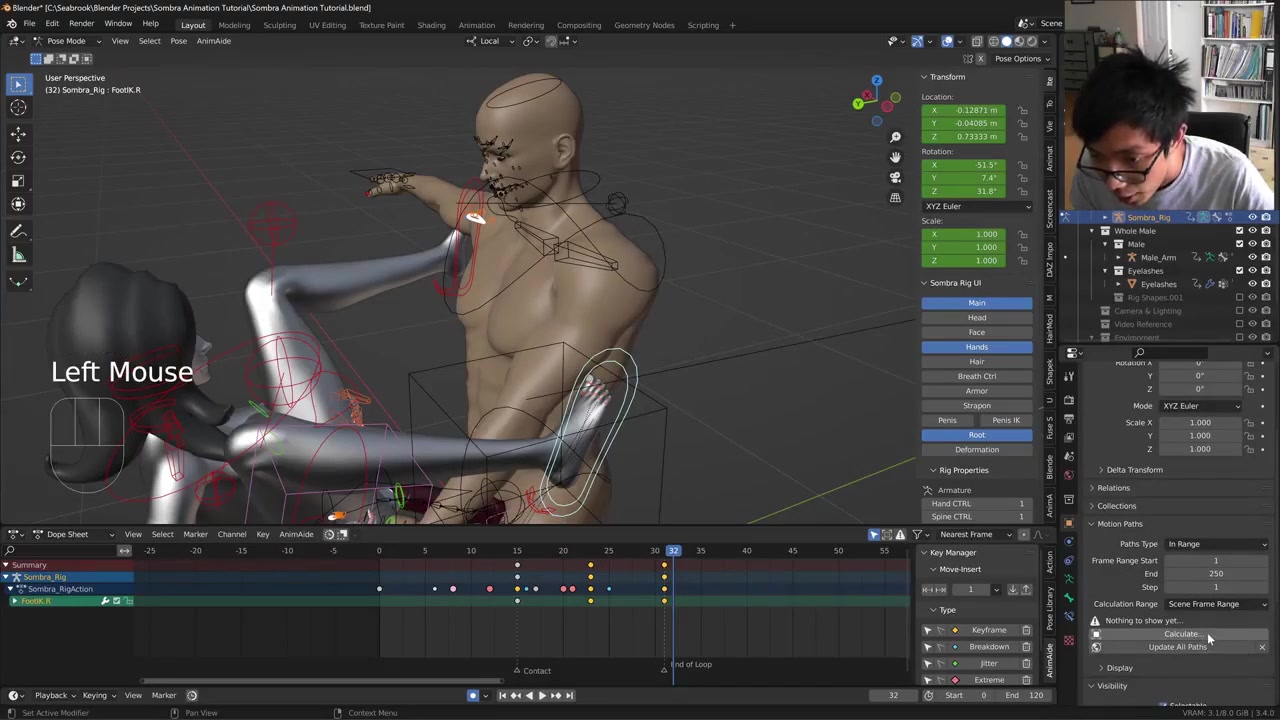Click the Update All Paths button
Screen dimensions: 1280x720
[1177, 647]
